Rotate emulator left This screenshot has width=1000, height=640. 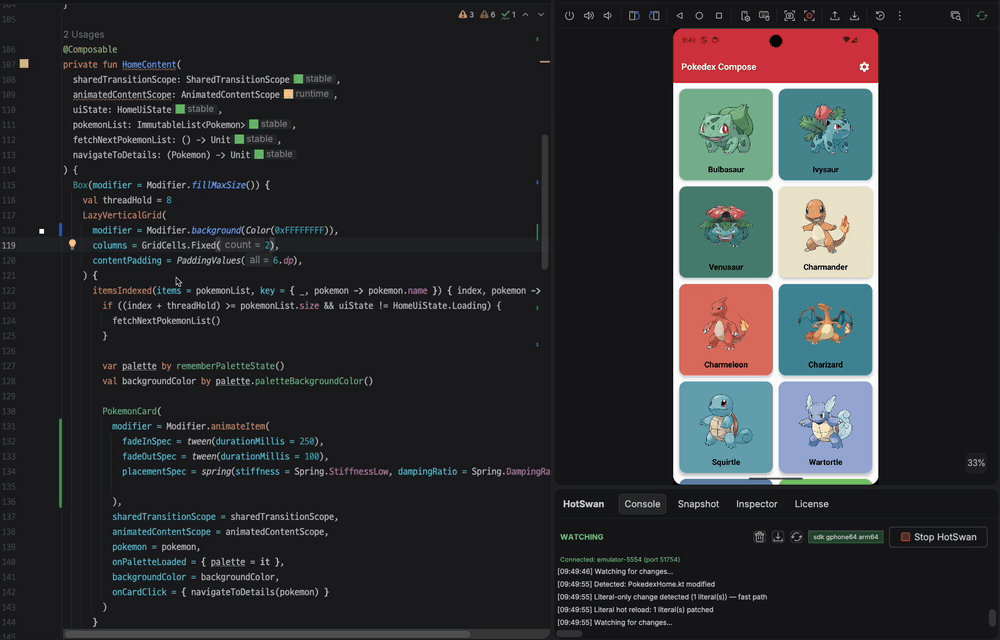tap(634, 16)
